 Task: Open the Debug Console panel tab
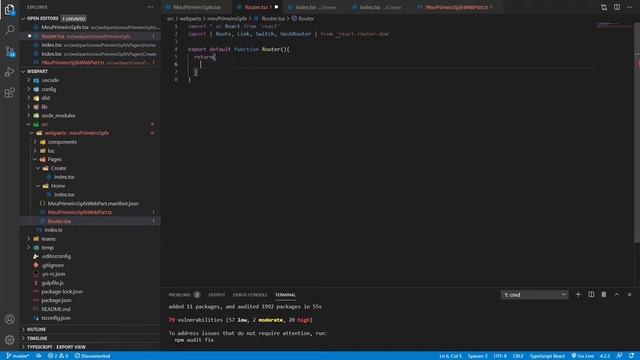250,295
